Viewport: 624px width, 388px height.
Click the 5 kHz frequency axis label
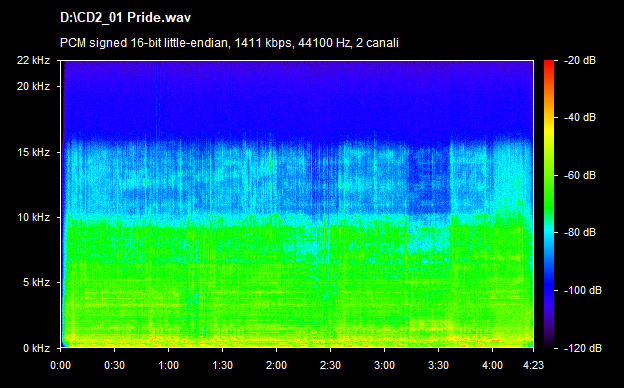[36, 283]
